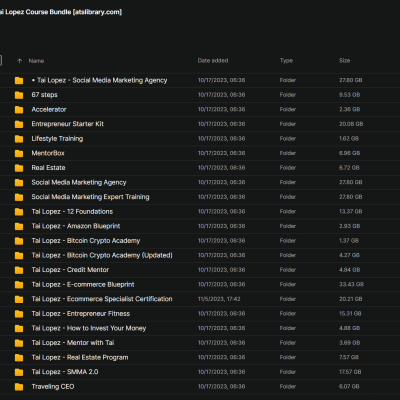Image resolution: width=400 pixels, height=400 pixels.
Task: Open 'Social Media Marketing Agency' without bullet prefix
Action: (79, 182)
